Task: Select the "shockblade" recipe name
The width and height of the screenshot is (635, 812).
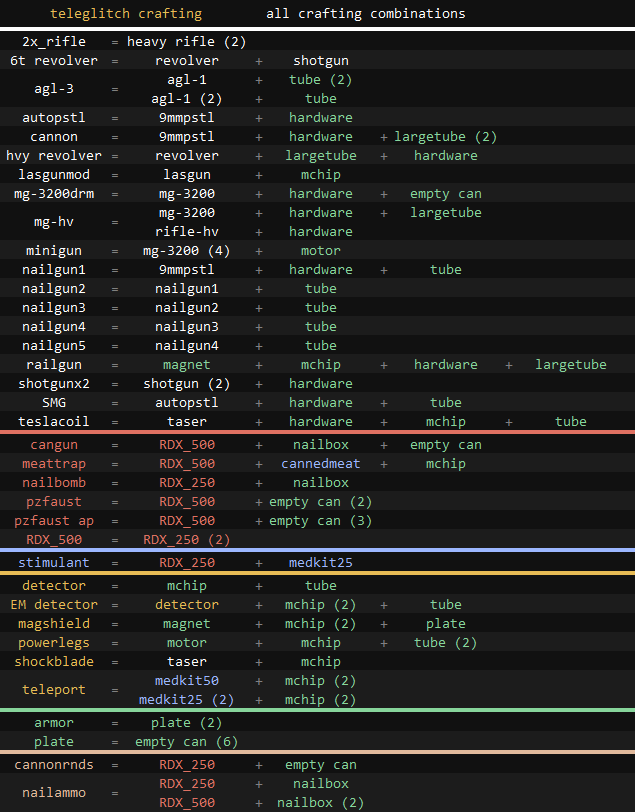Action: point(54,661)
